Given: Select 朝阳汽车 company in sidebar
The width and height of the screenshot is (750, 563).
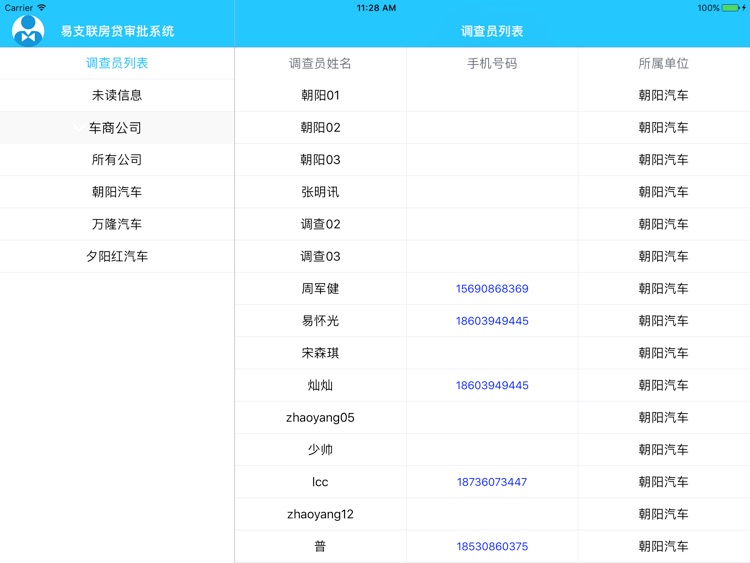Looking at the screenshot, I should point(117,192).
